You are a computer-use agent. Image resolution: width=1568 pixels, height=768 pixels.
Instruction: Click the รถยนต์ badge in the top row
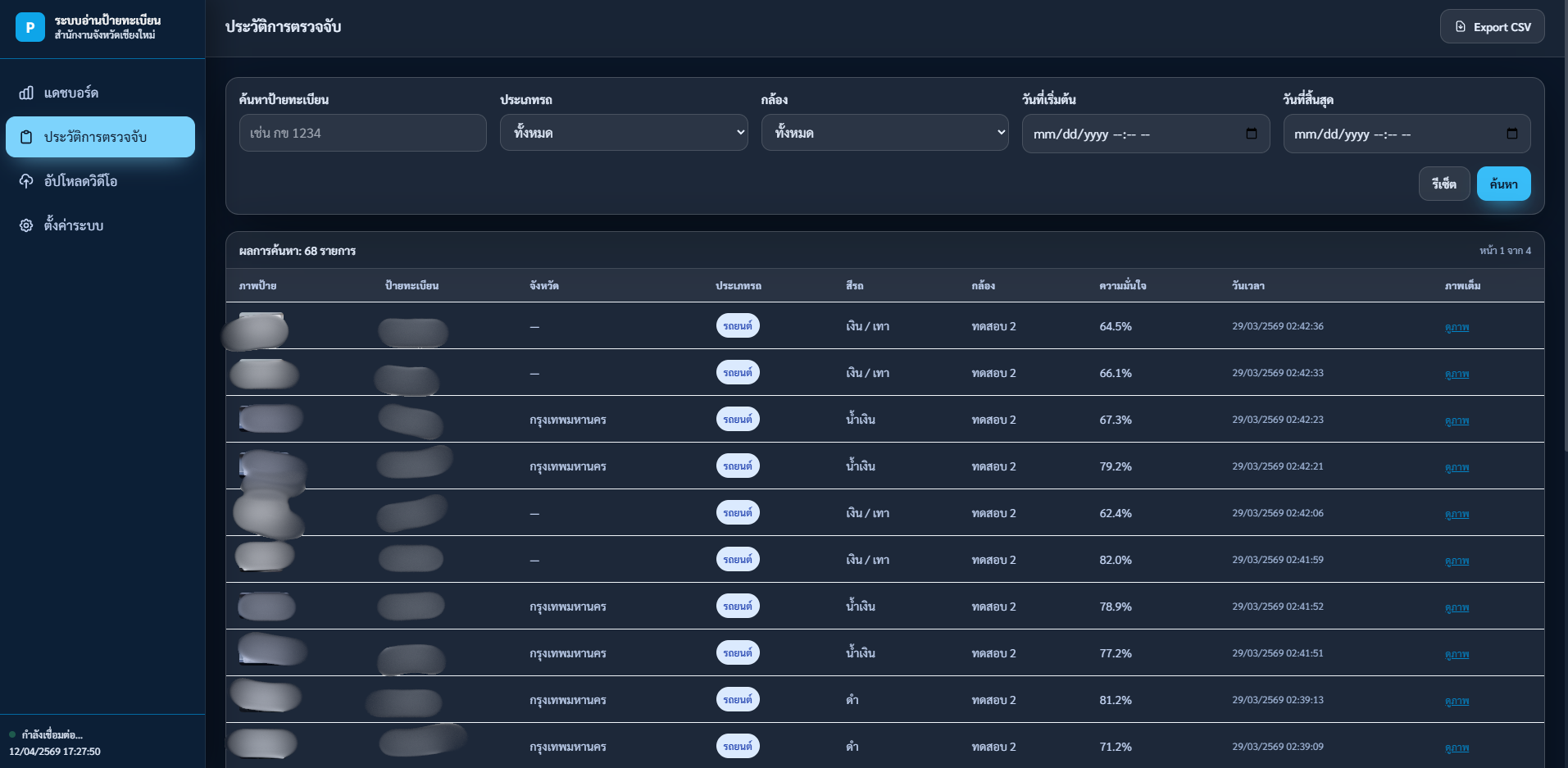coord(737,325)
